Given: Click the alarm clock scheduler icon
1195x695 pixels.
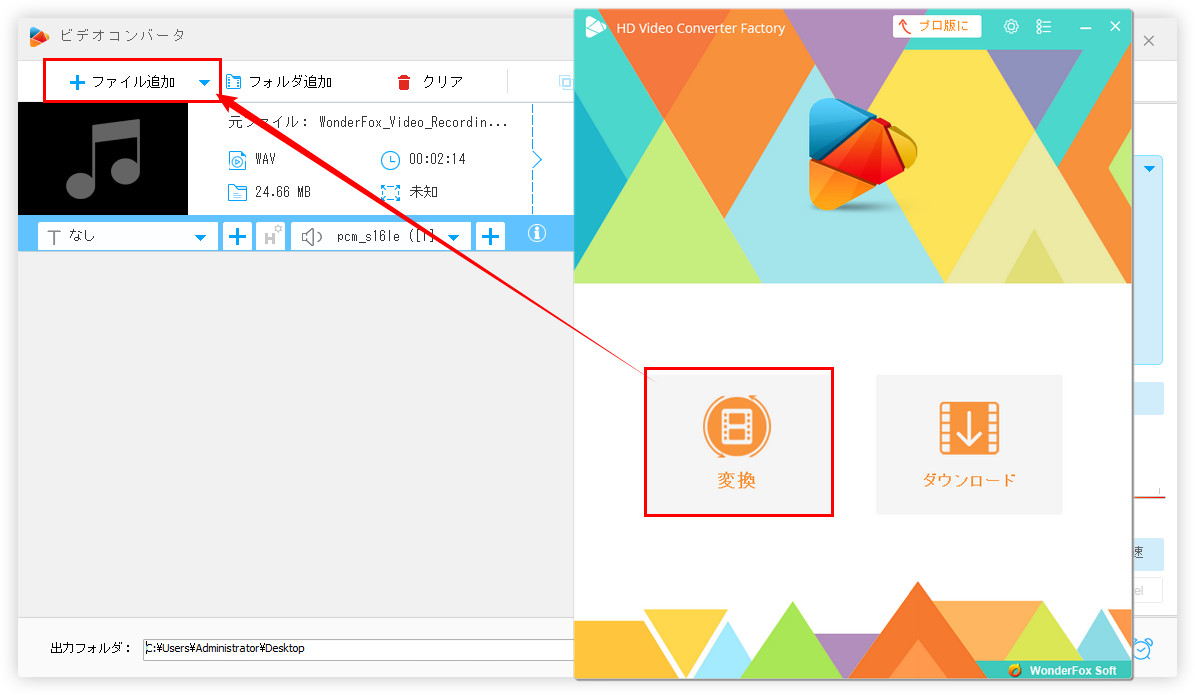Looking at the screenshot, I should pyautogui.click(x=1142, y=649).
